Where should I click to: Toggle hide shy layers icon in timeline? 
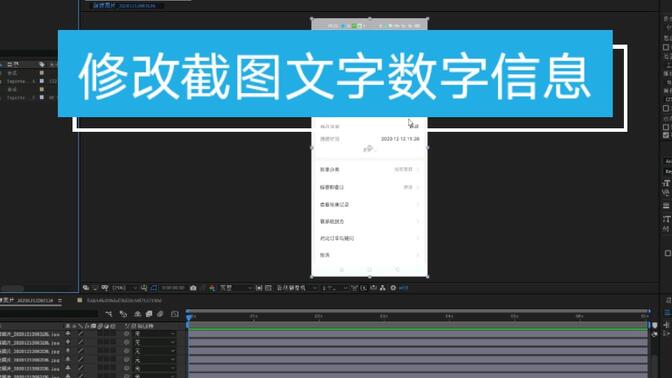(x=138, y=314)
